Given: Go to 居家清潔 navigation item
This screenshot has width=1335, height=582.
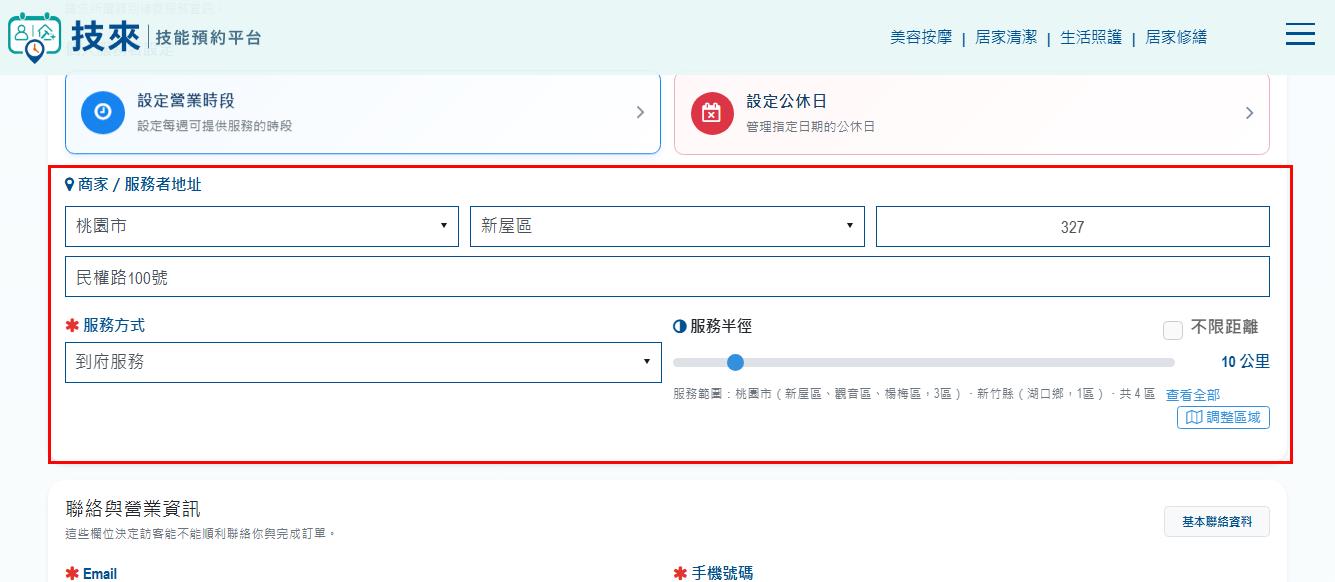Looking at the screenshot, I should point(1006,37).
